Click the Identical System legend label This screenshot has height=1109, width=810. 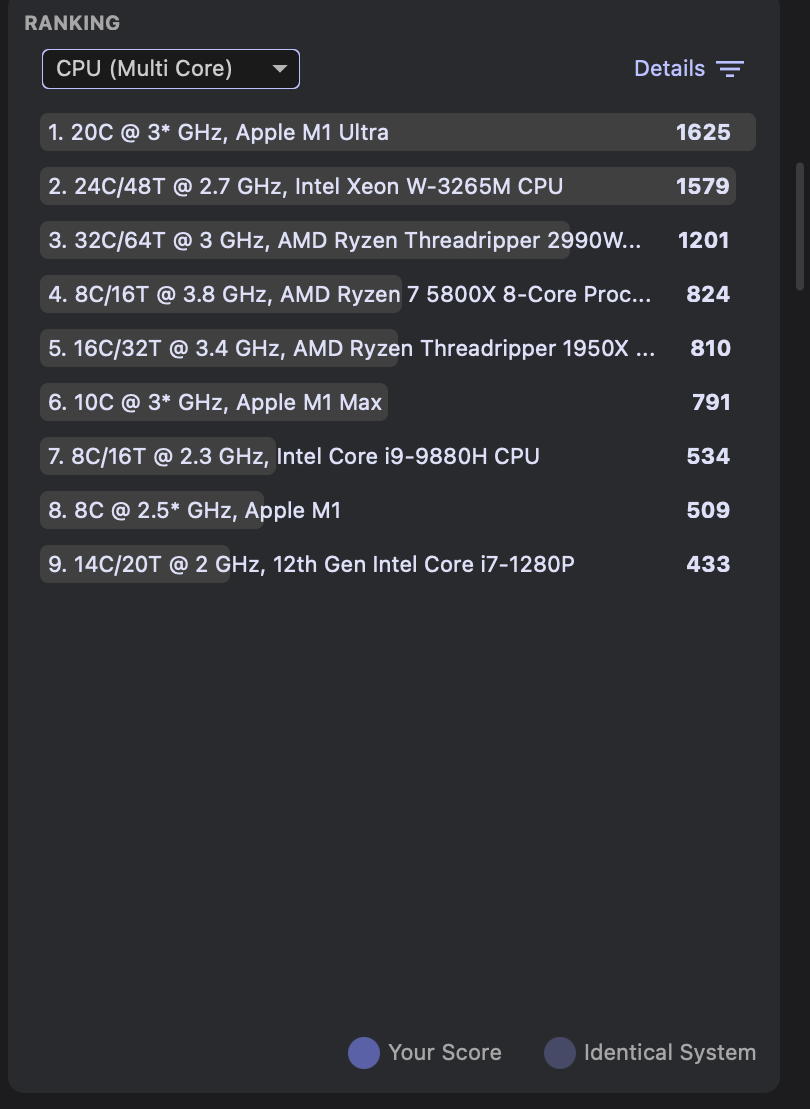click(x=670, y=1053)
